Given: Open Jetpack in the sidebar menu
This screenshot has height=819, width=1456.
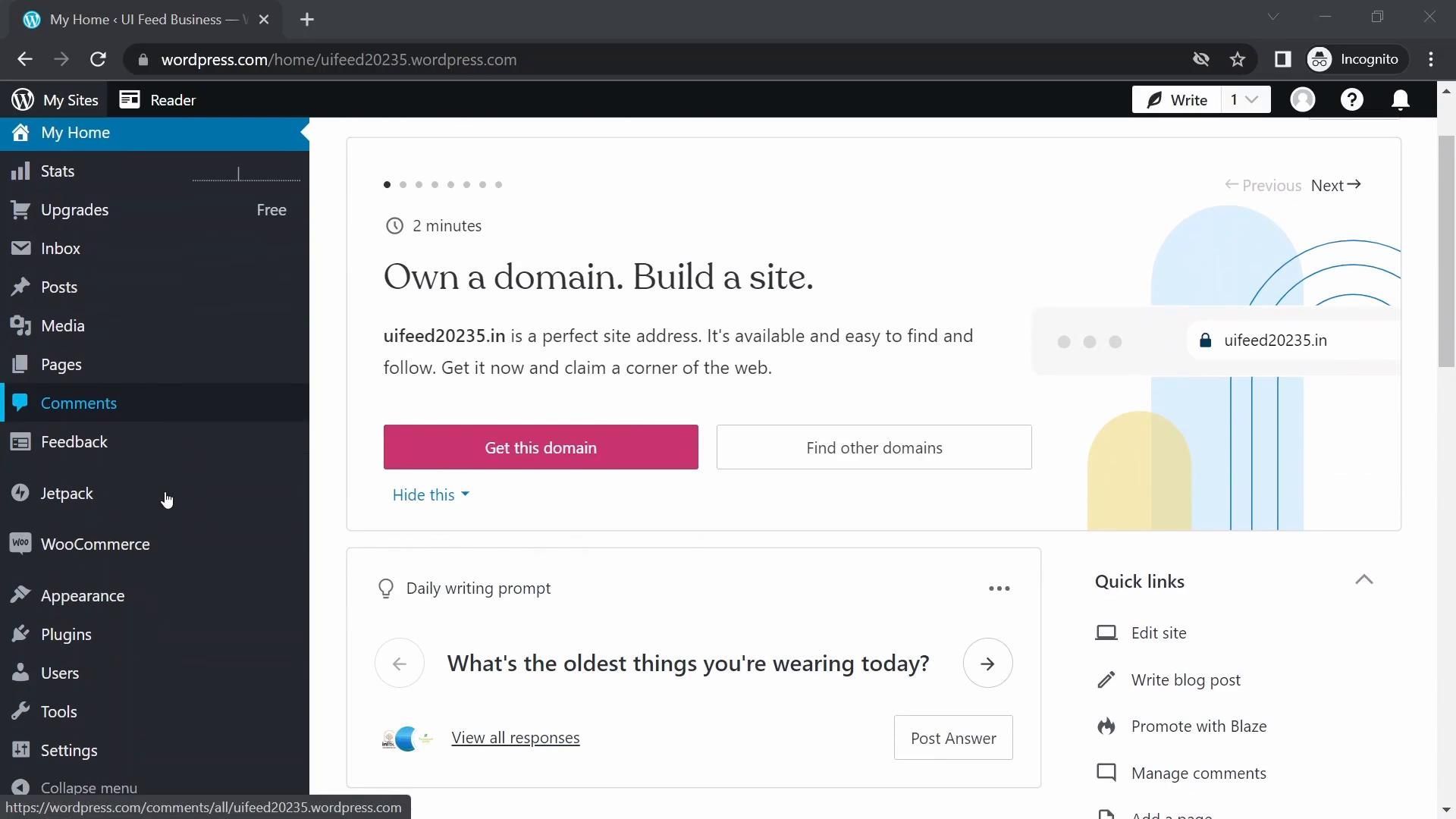Looking at the screenshot, I should 67,494.
